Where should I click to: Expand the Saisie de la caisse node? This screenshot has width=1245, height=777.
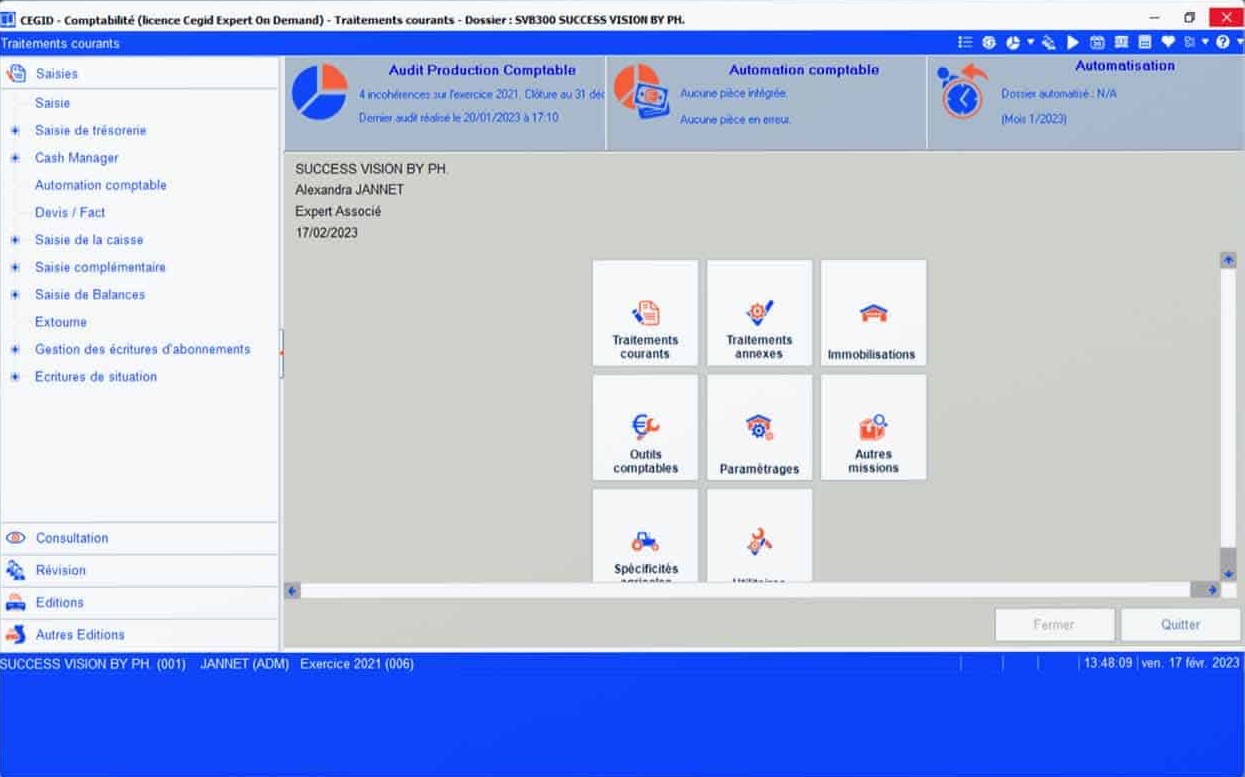click(15, 240)
